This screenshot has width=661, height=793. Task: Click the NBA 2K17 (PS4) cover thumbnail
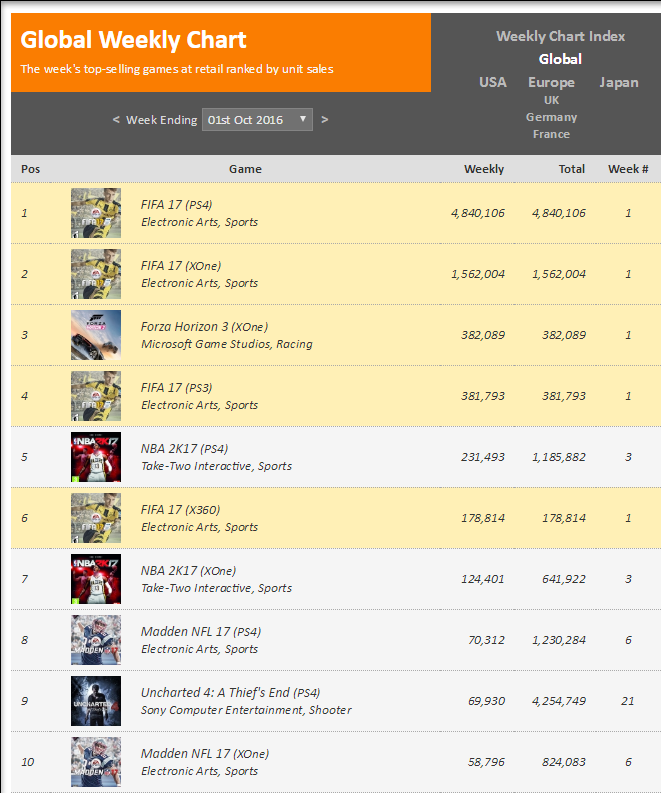[96, 457]
